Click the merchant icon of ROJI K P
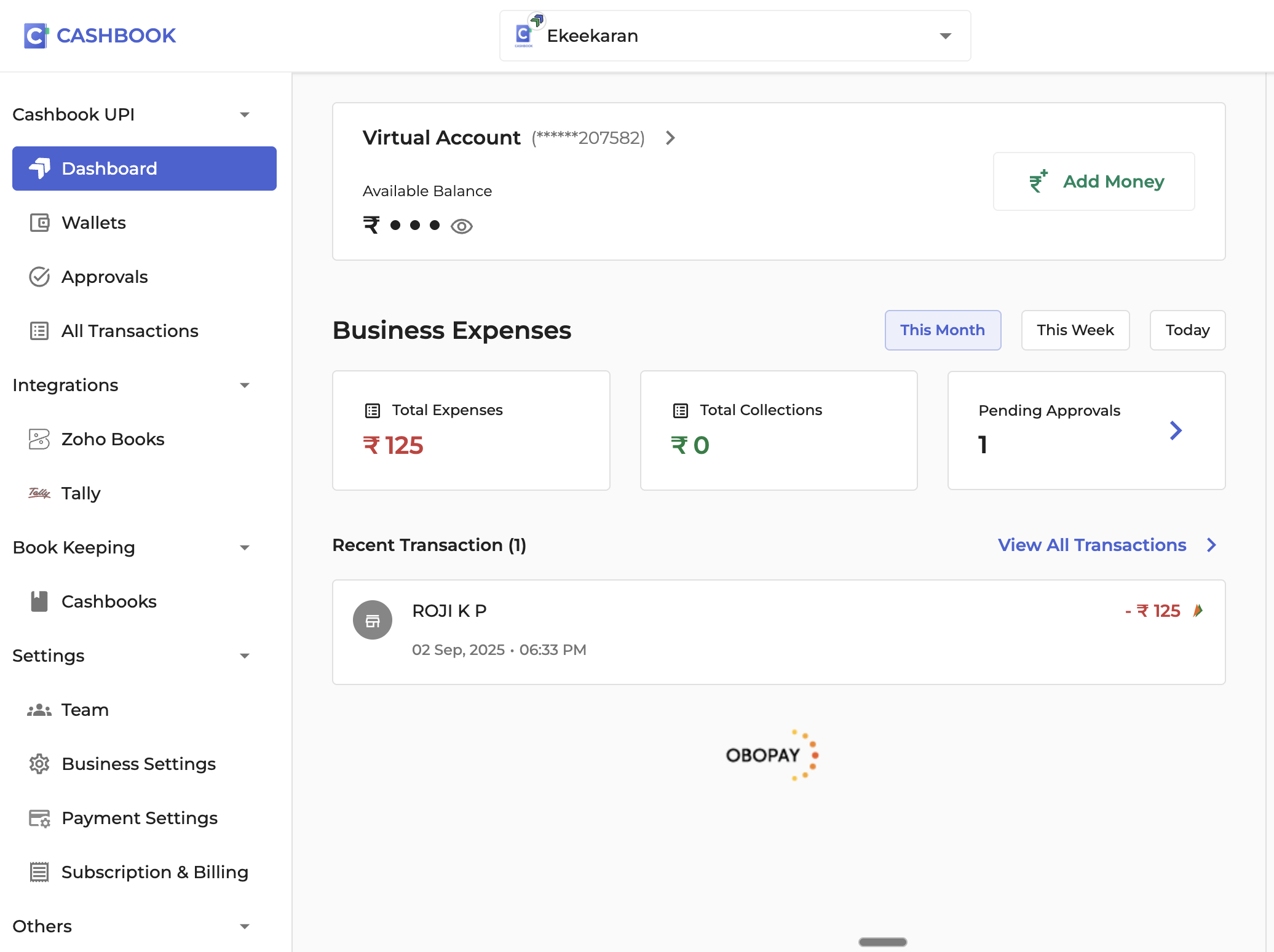The image size is (1274, 952). click(x=373, y=620)
